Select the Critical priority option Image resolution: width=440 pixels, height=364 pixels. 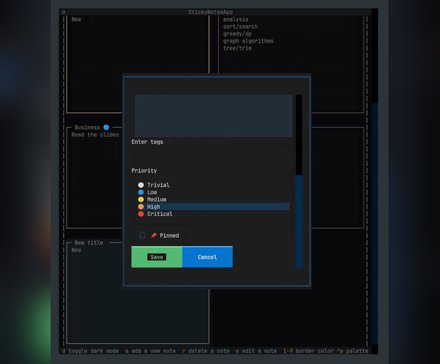click(x=213, y=214)
